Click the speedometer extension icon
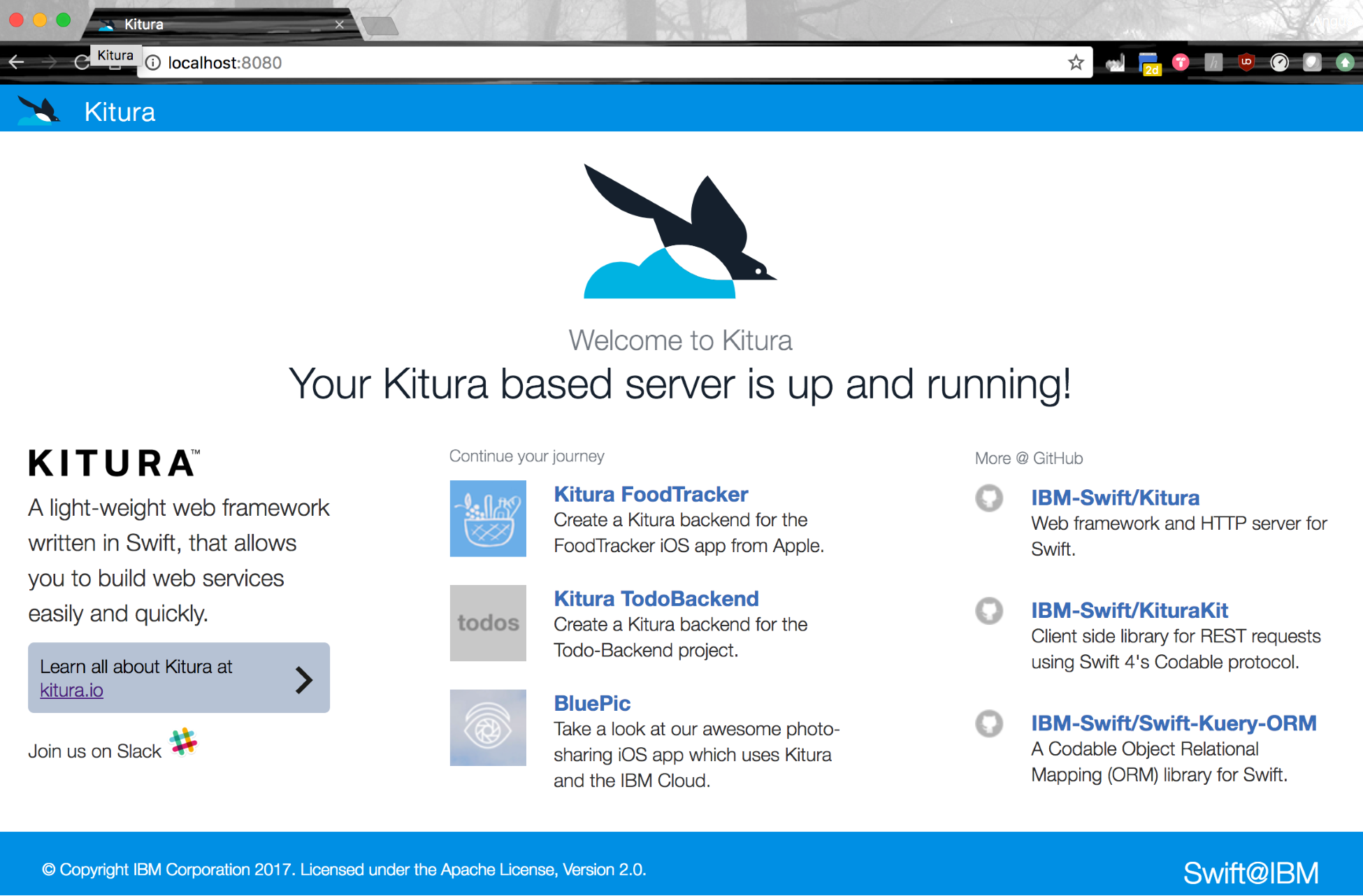This screenshot has width=1363, height=896. [x=1279, y=63]
